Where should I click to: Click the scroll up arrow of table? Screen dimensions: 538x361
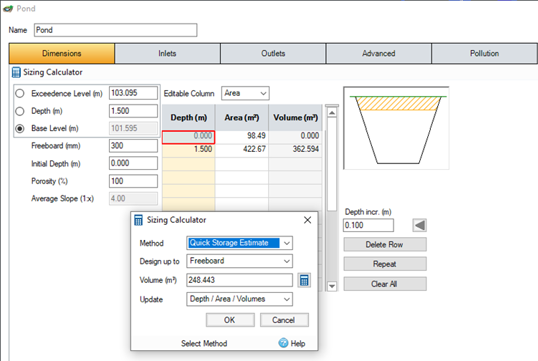[332, 113]
